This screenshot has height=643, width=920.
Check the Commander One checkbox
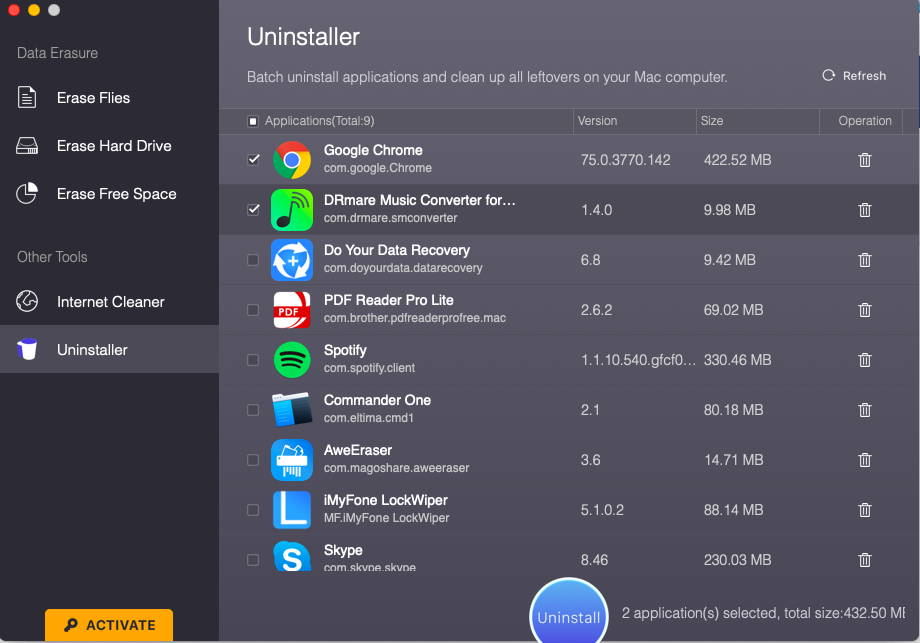click(253, 410)
